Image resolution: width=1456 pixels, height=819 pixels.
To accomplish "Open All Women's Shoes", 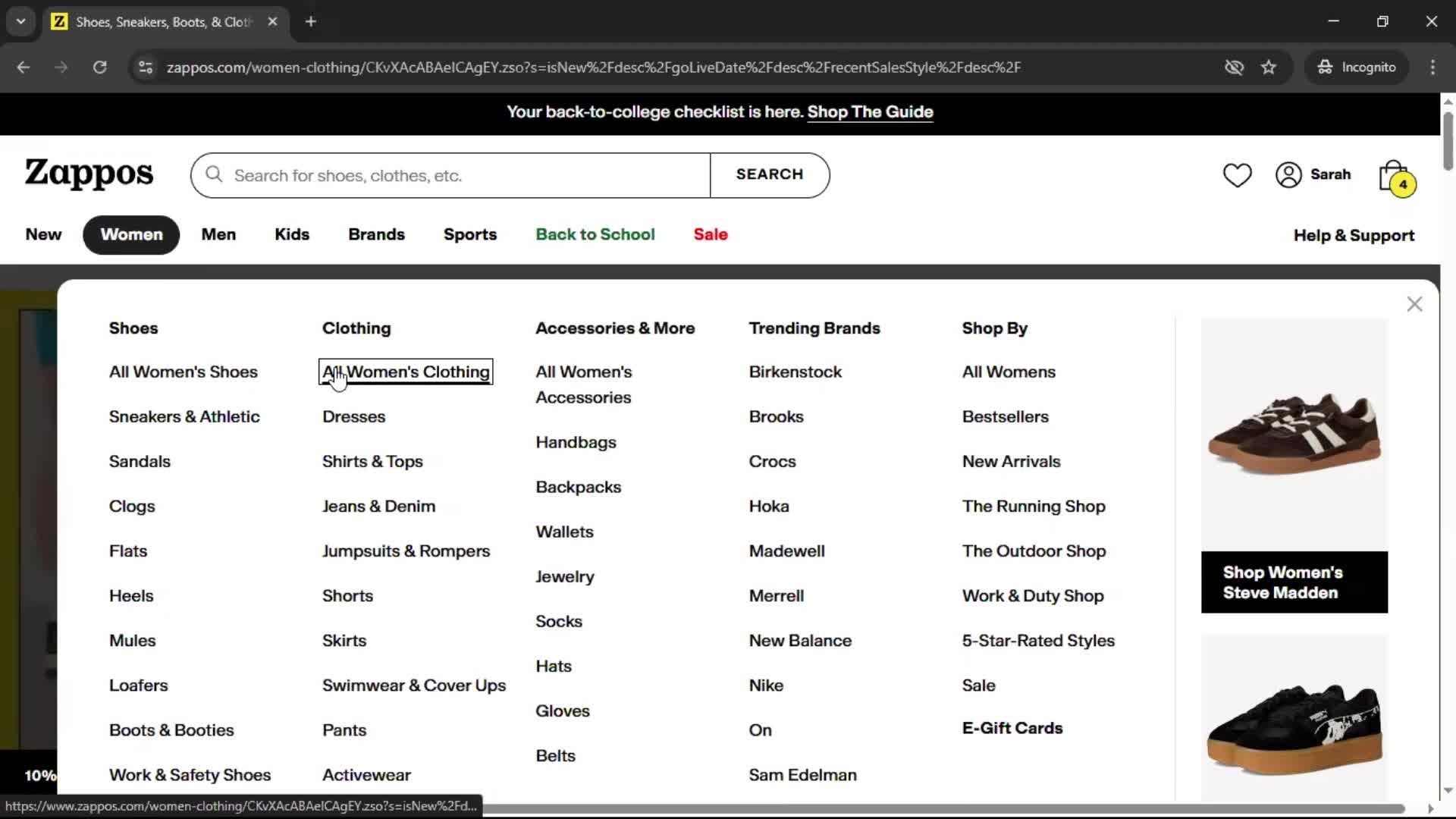I will tap(184, 372).
